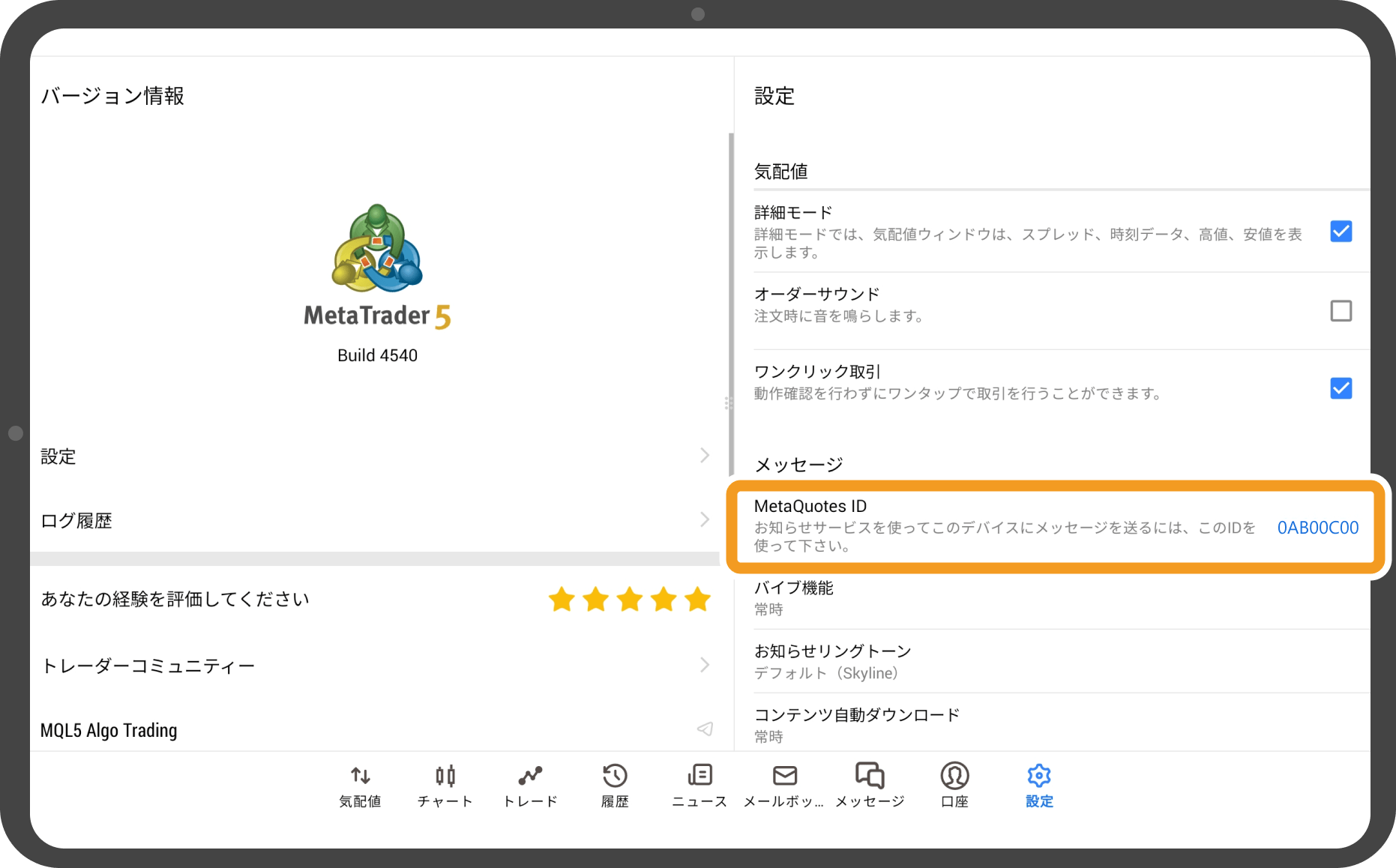Click the ワンクリック取引 setting title

click(817, 372)
